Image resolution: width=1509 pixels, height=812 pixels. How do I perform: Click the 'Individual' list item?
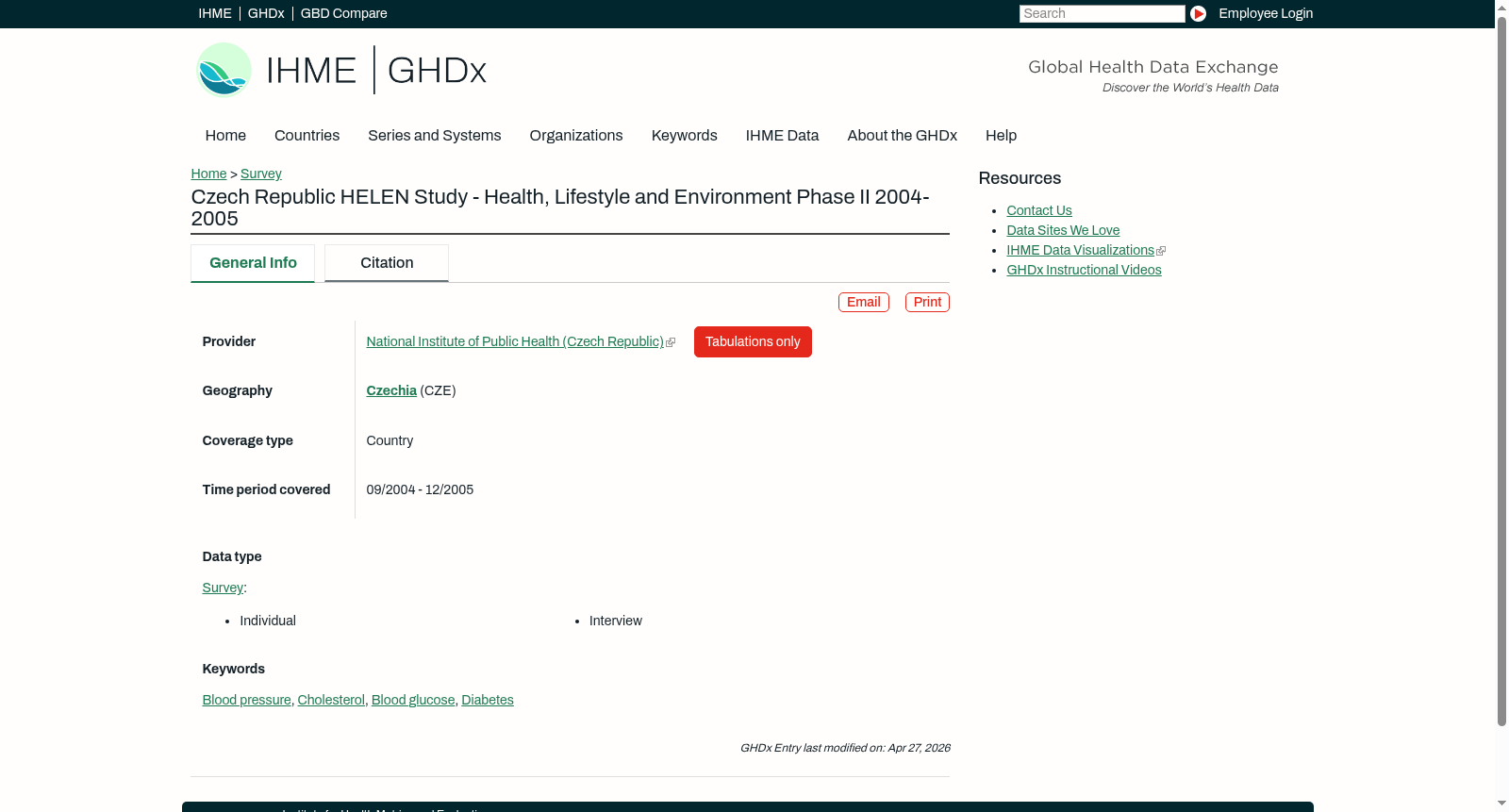(268, 621)
